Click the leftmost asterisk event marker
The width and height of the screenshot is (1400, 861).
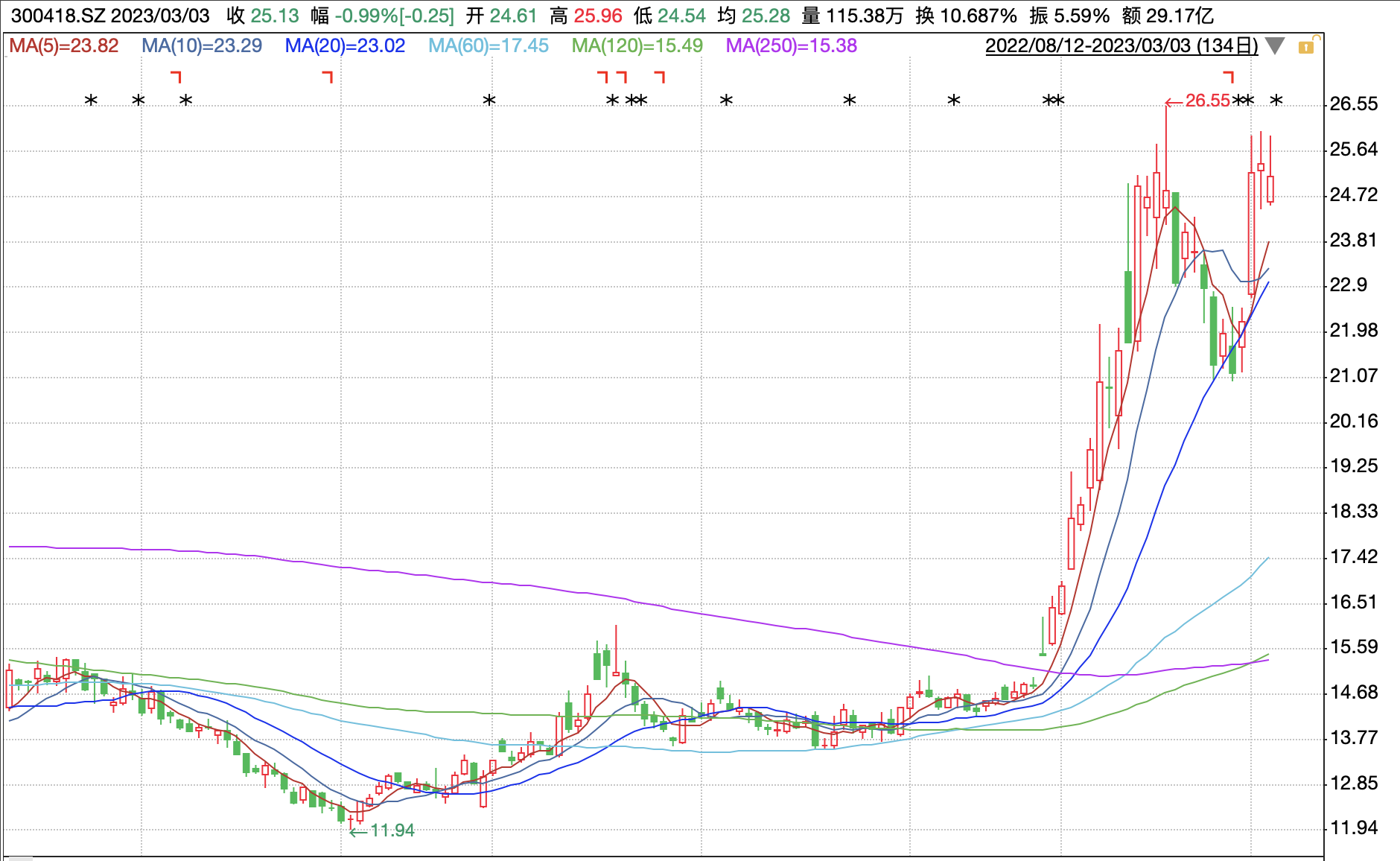(91, 101)
